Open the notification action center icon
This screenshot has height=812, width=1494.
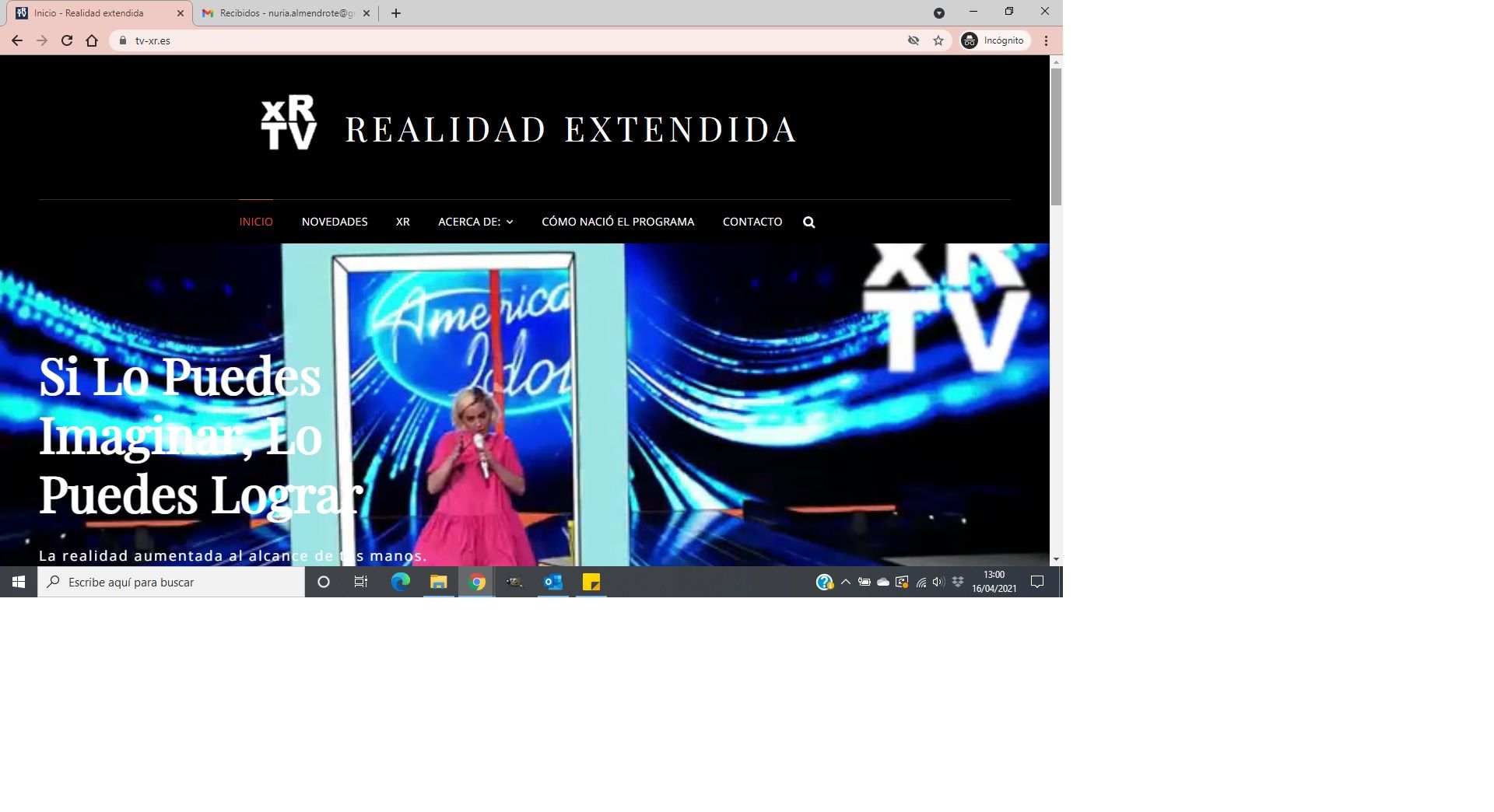coord(1037,582)
